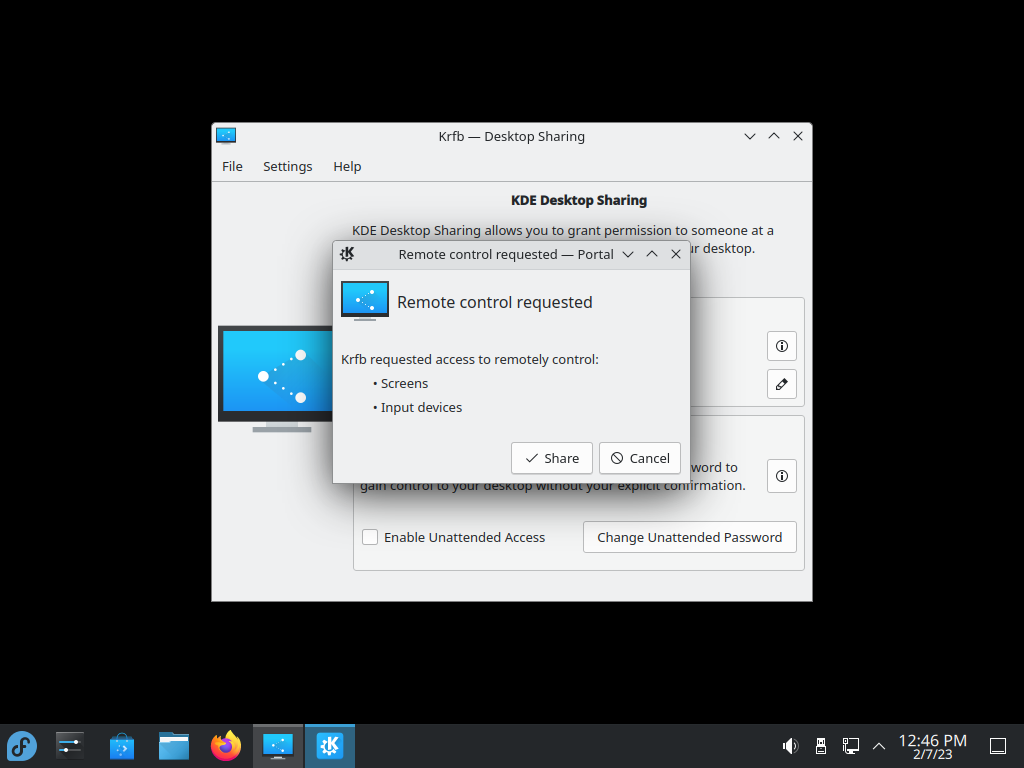Expand hidden system tray icons
This screenshot has height=768, width=1024.
[879, 746]
